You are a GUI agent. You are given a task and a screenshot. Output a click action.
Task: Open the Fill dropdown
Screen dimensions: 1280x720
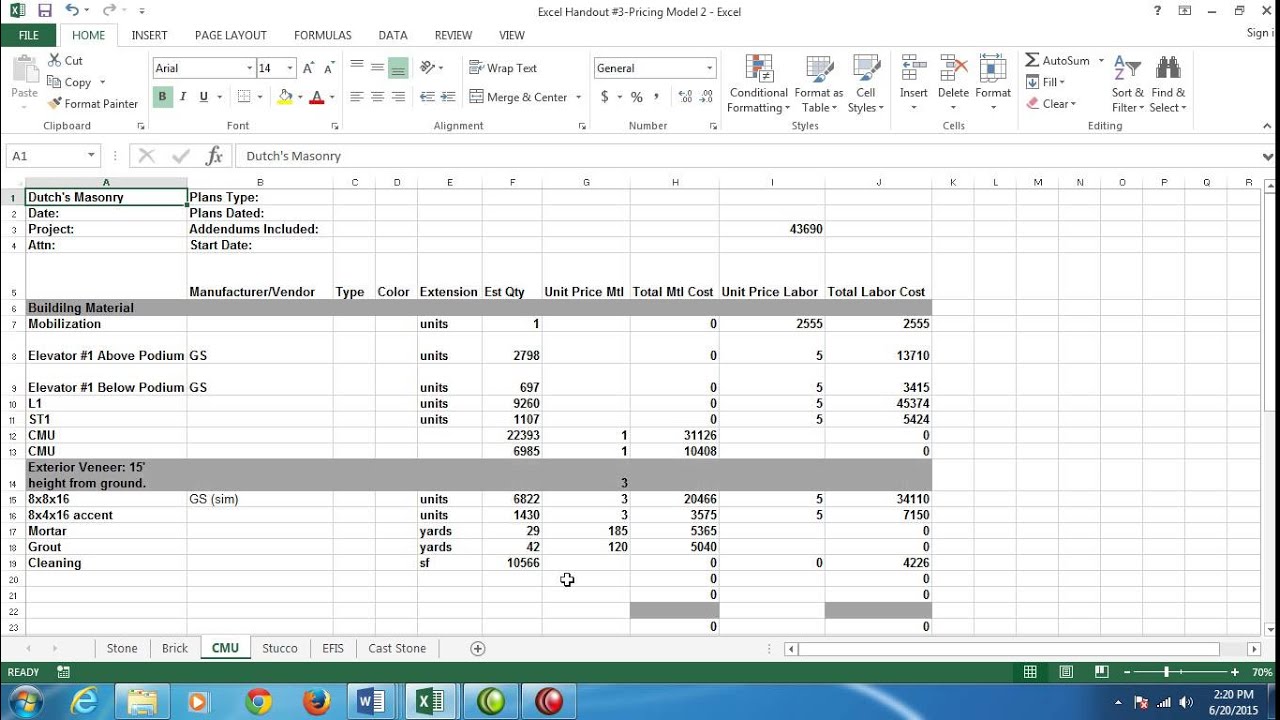pos(1046,82)
